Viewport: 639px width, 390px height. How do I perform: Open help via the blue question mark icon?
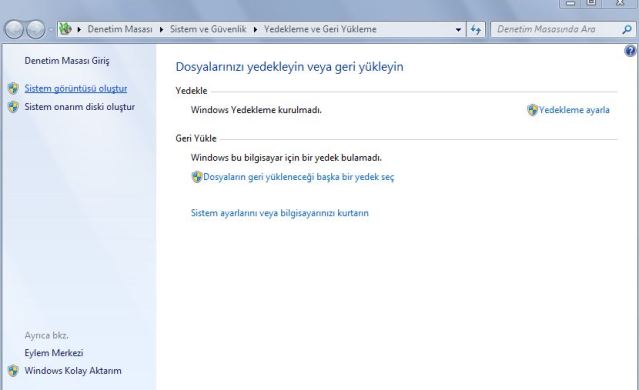tap(630, 51)
